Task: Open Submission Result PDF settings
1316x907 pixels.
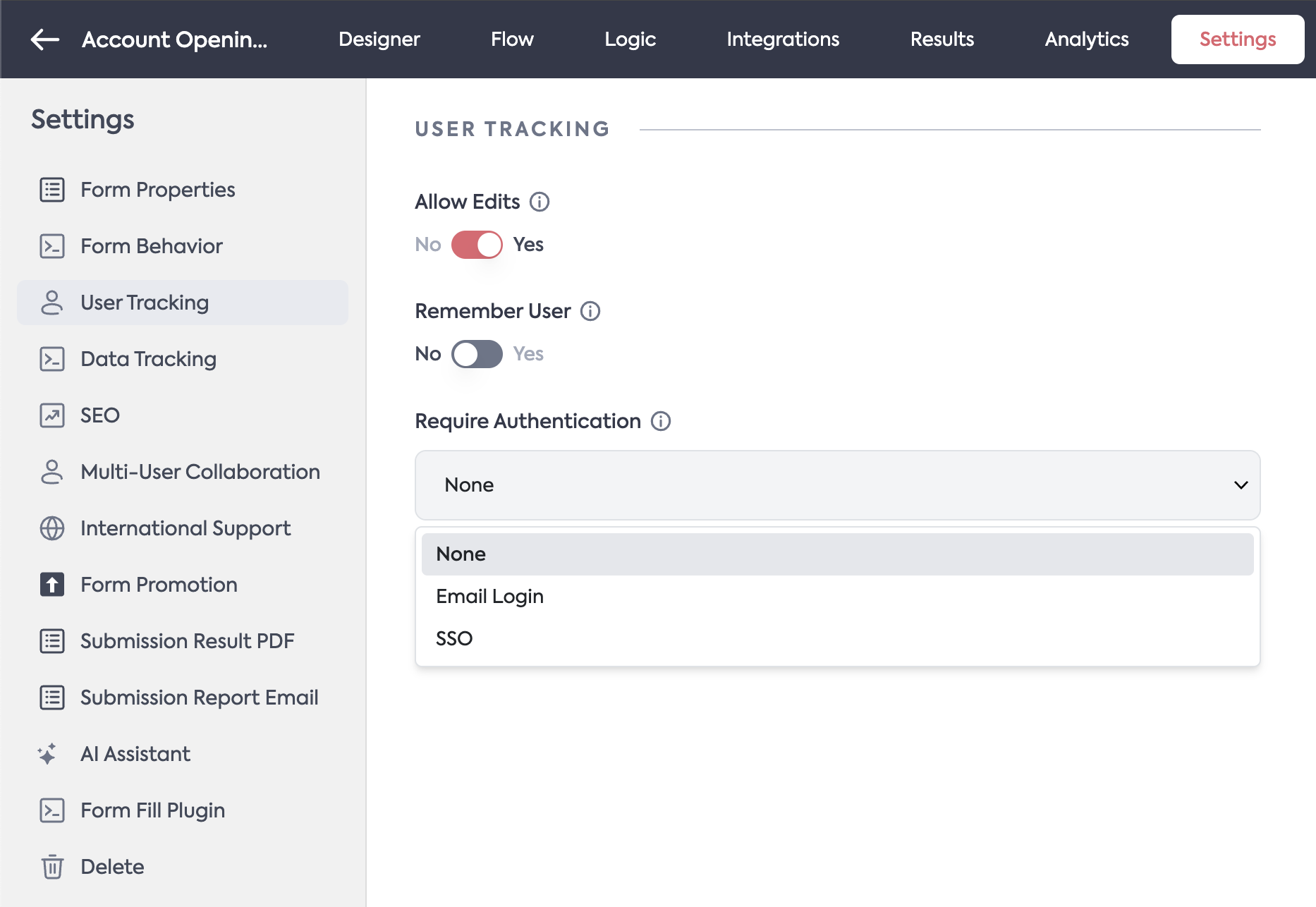Action: (187, 641)
